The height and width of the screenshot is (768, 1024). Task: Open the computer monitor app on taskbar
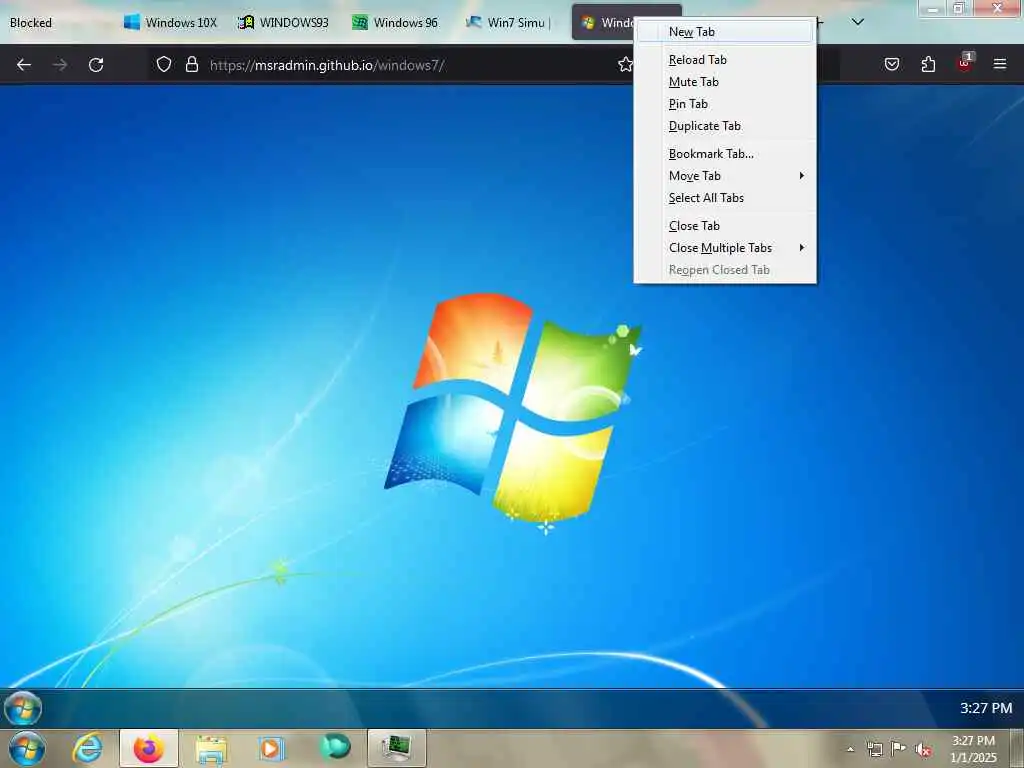pos(396,748)
